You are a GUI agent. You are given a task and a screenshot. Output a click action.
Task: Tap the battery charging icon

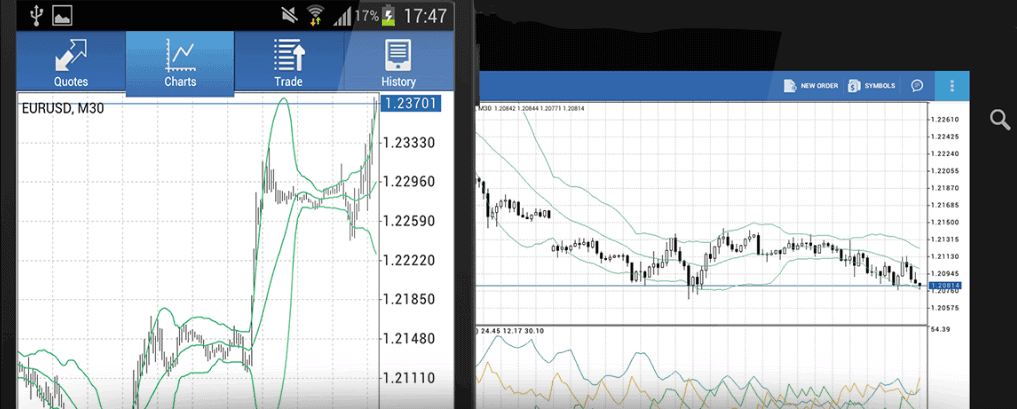[389, 16]
